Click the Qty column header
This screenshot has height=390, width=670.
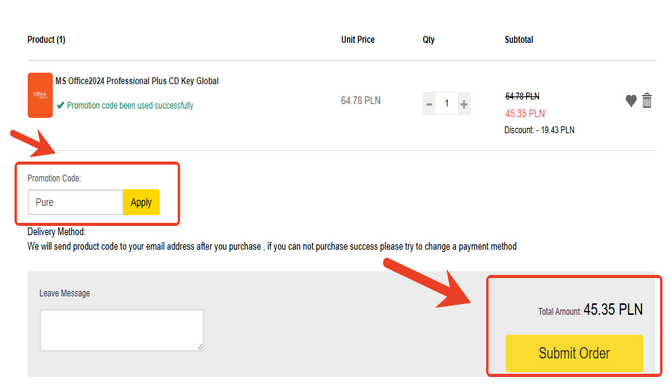point(429,40)
